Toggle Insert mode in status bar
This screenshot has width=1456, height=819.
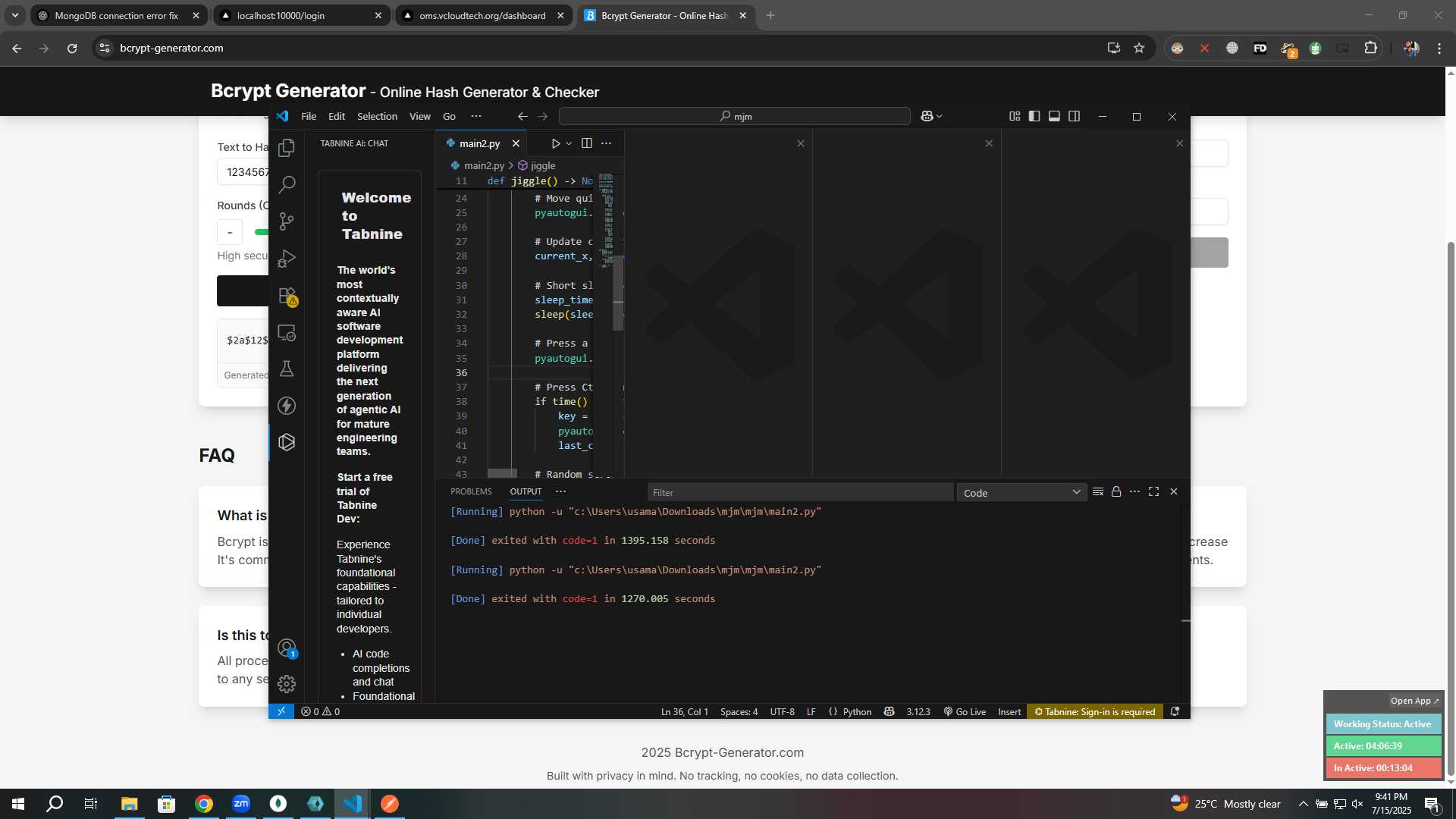point(1009,711)
